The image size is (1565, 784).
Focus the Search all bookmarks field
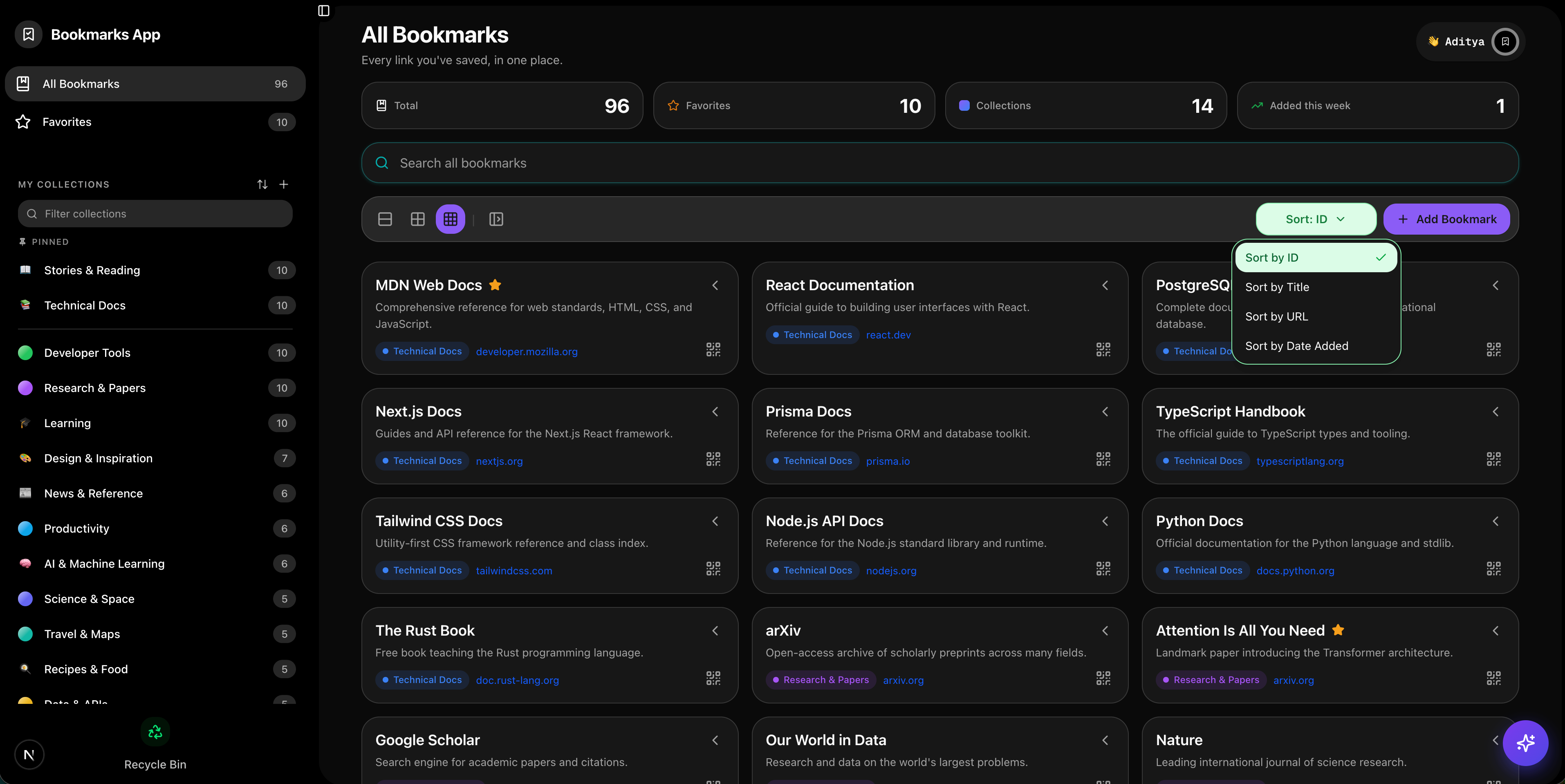pyautogui.click(x=940, y=163)
